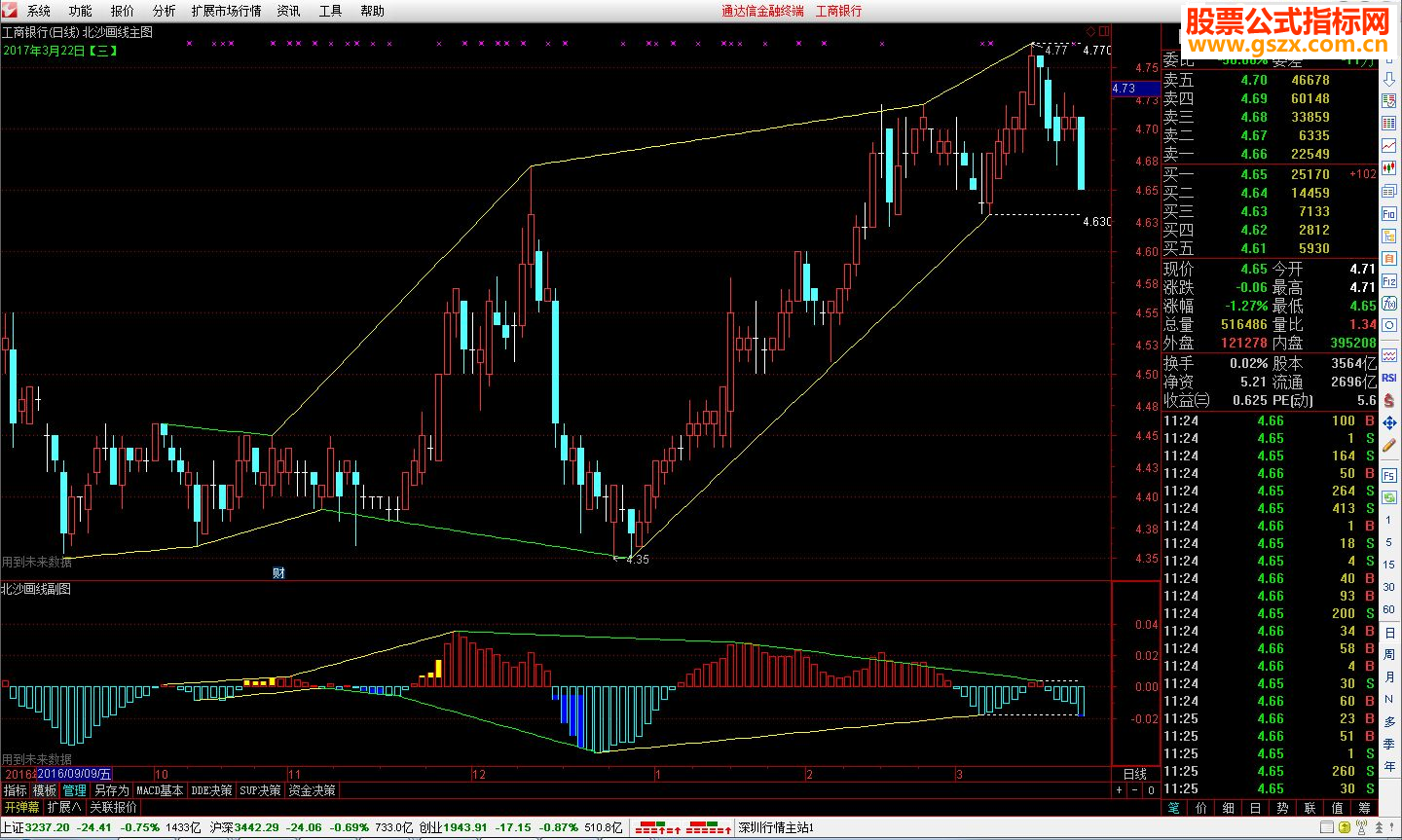Select the SUP决策 template

point(261,790)
